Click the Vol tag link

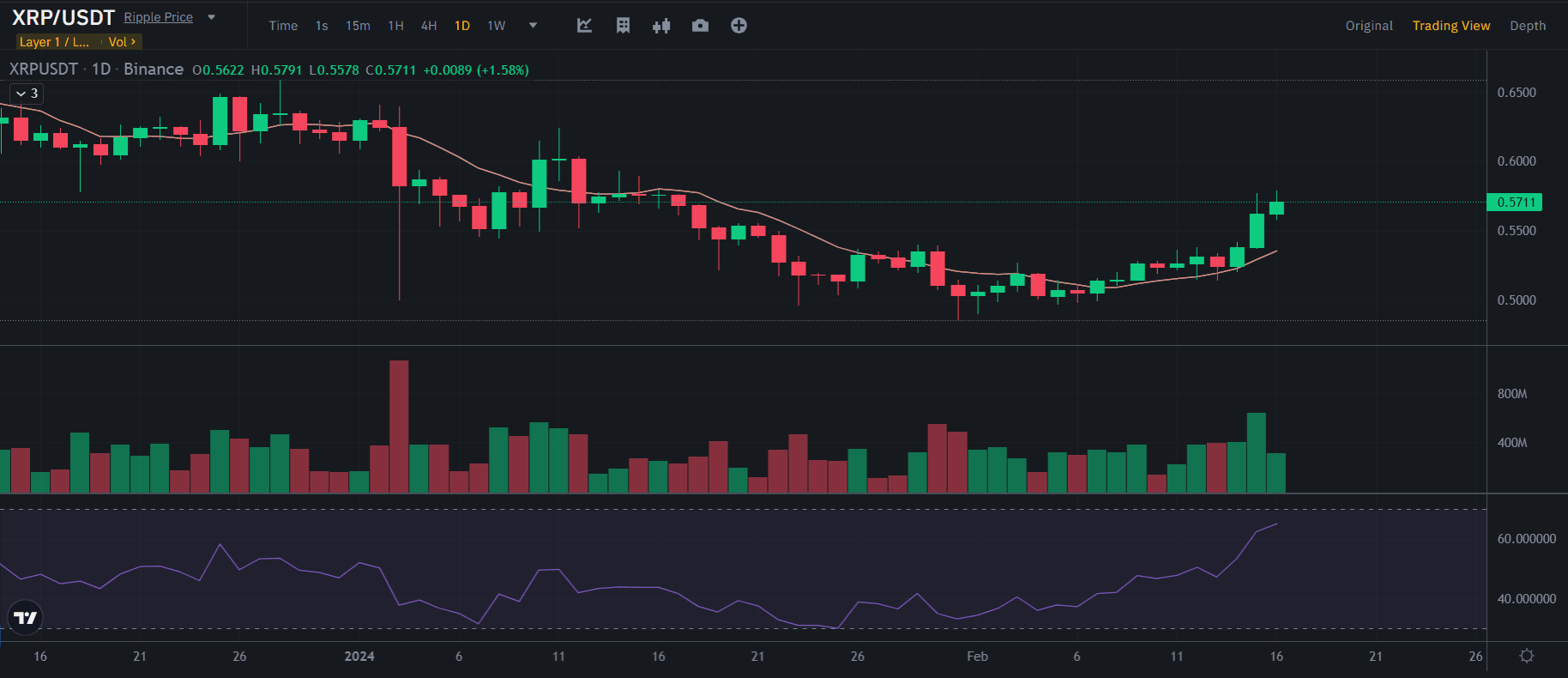click(122, 42)
